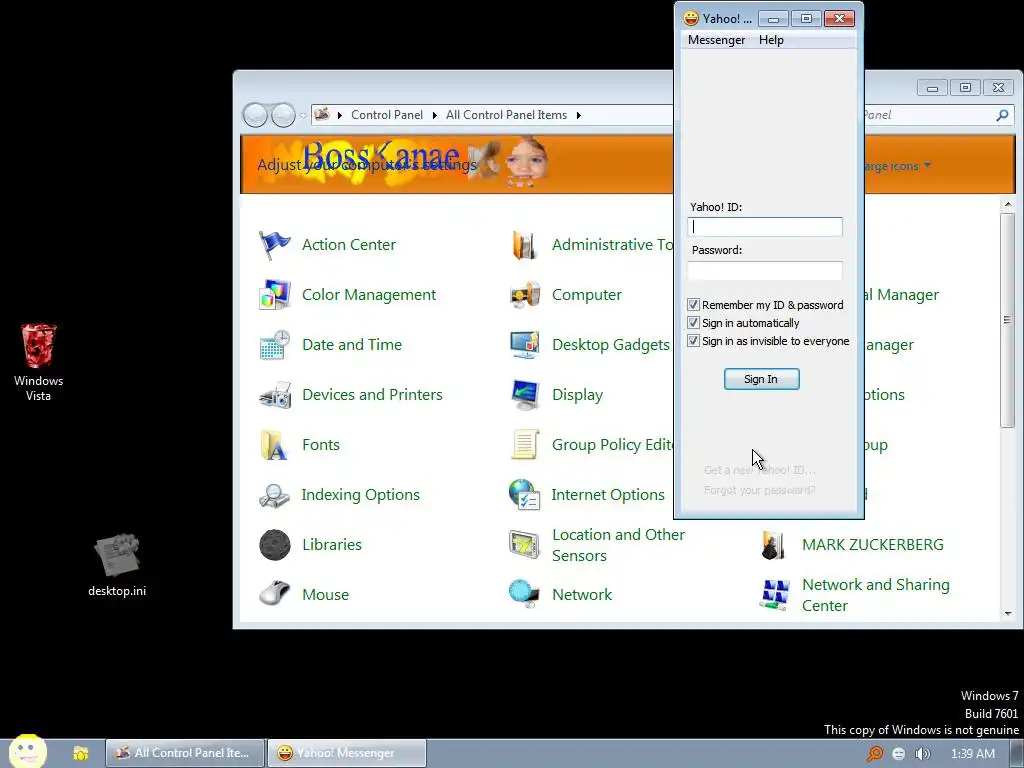Open Internet Options globe icon

pos(524,495)
